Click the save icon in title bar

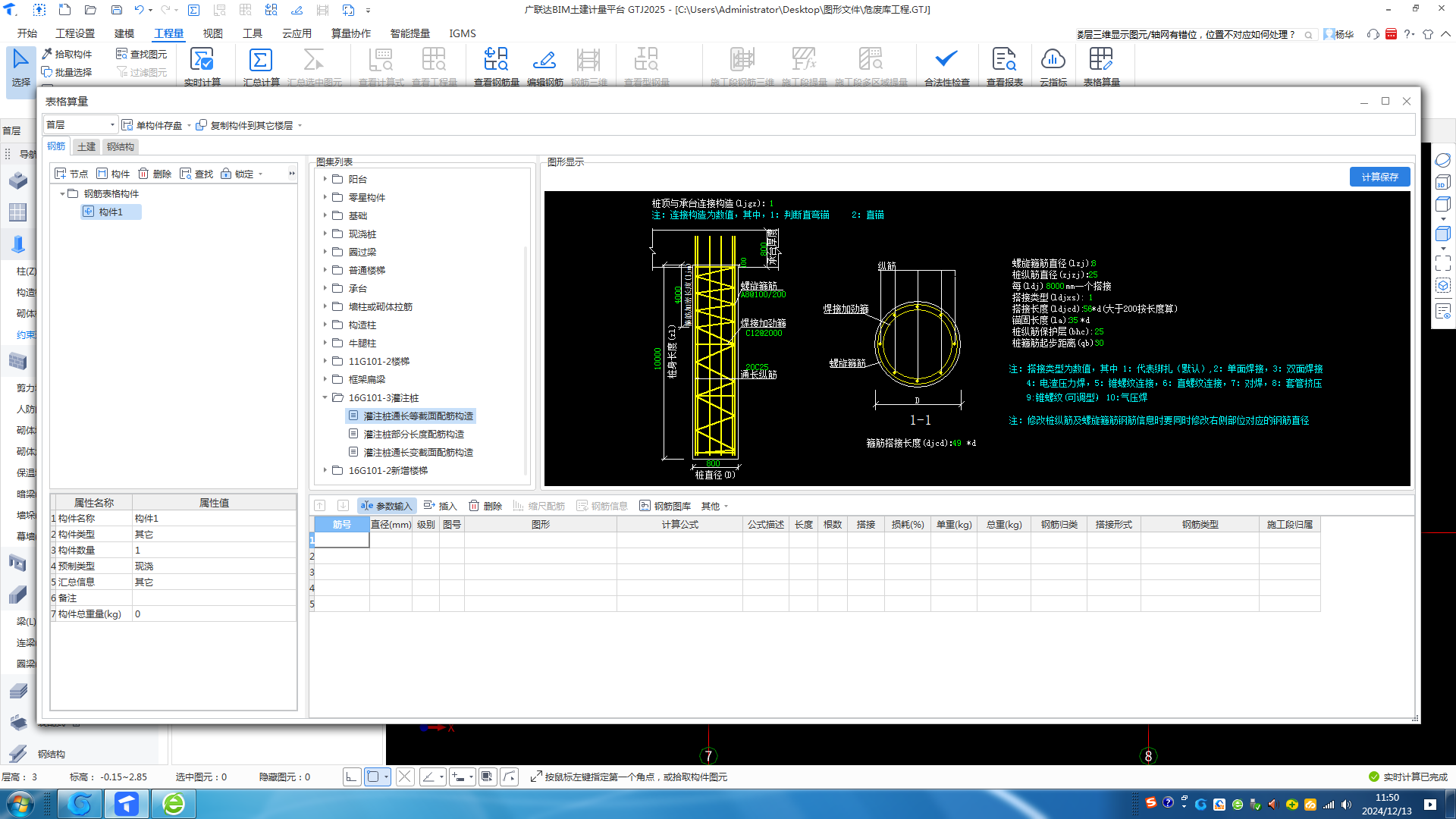pyautogui.click(x=116, y=10)
